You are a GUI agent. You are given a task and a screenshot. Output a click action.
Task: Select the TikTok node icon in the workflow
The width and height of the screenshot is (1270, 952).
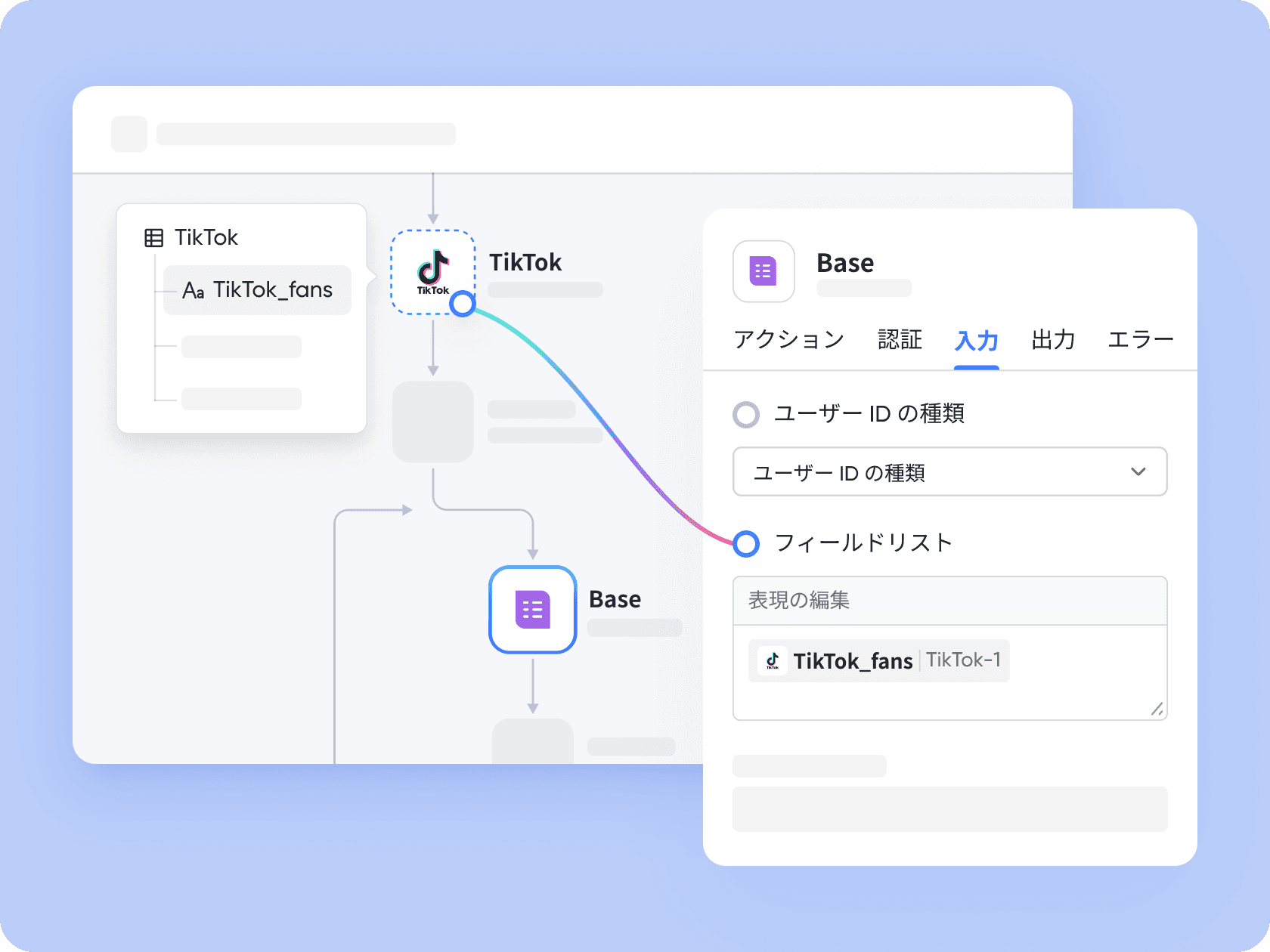point(432,272)
